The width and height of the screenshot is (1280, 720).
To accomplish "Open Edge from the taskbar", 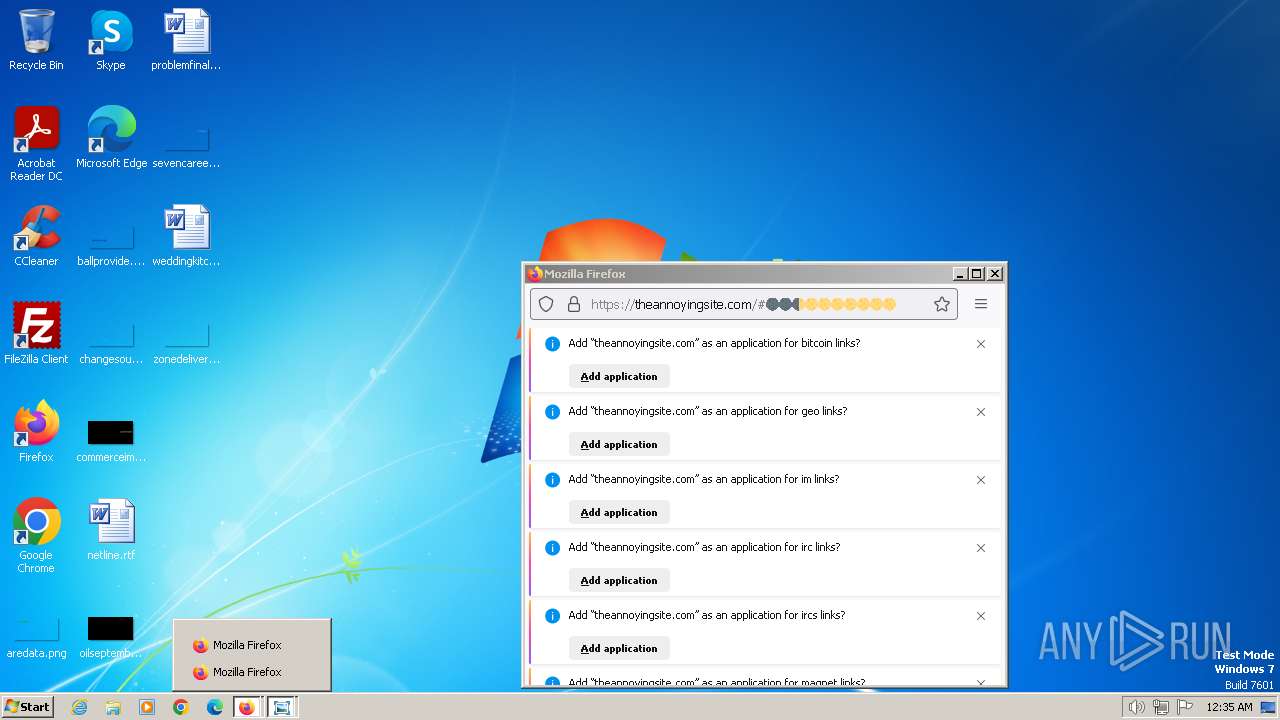I will [215, 707].
